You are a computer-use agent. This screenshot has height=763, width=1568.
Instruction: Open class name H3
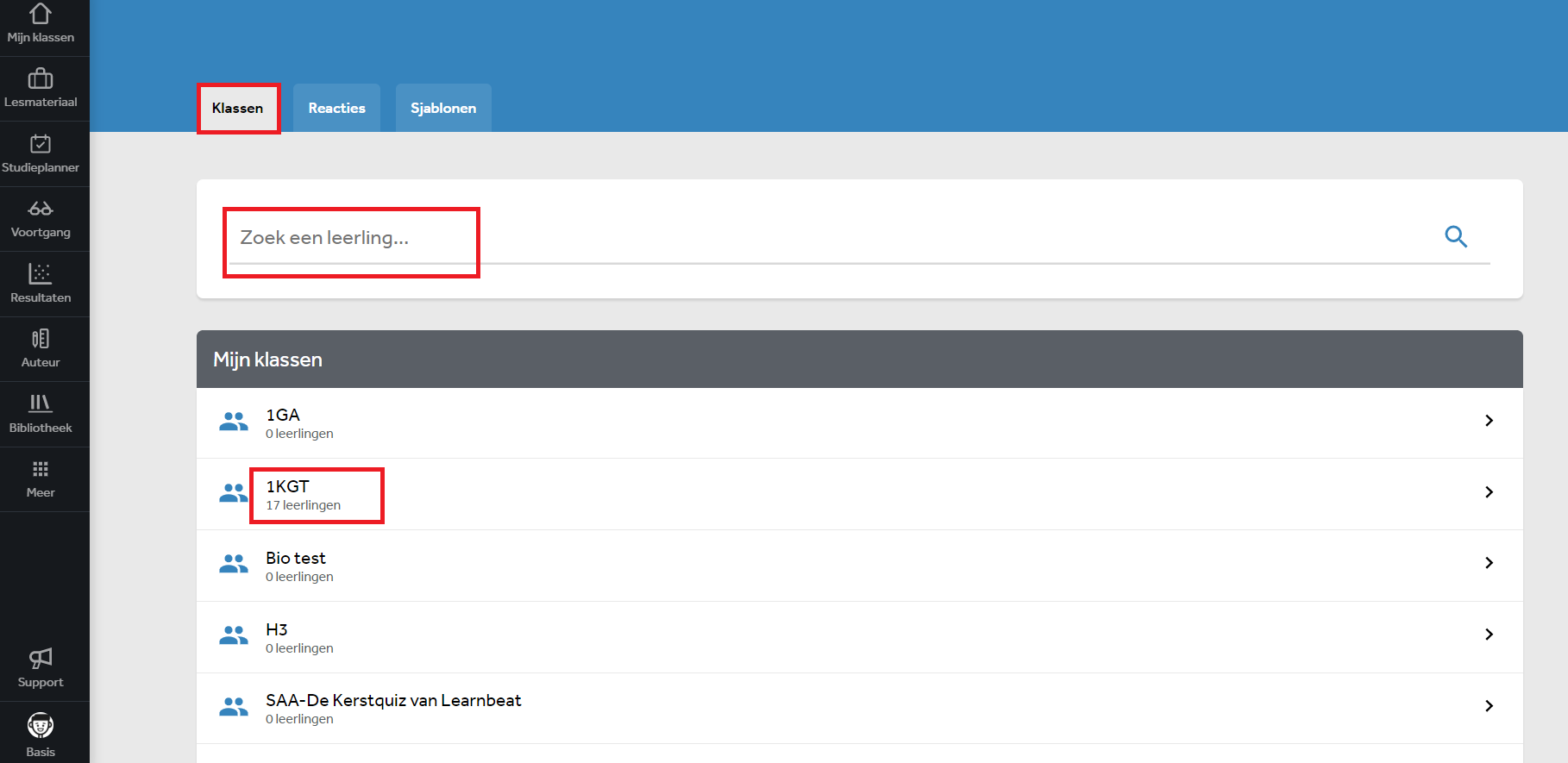277,629
